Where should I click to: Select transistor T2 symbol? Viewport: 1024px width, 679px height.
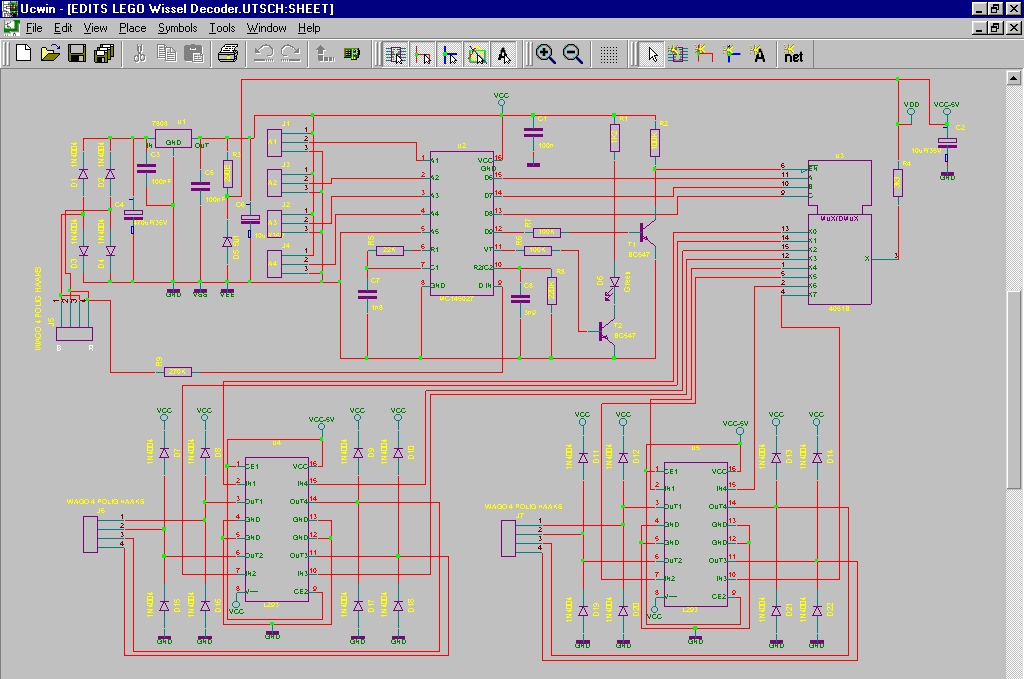coord(607,332)
